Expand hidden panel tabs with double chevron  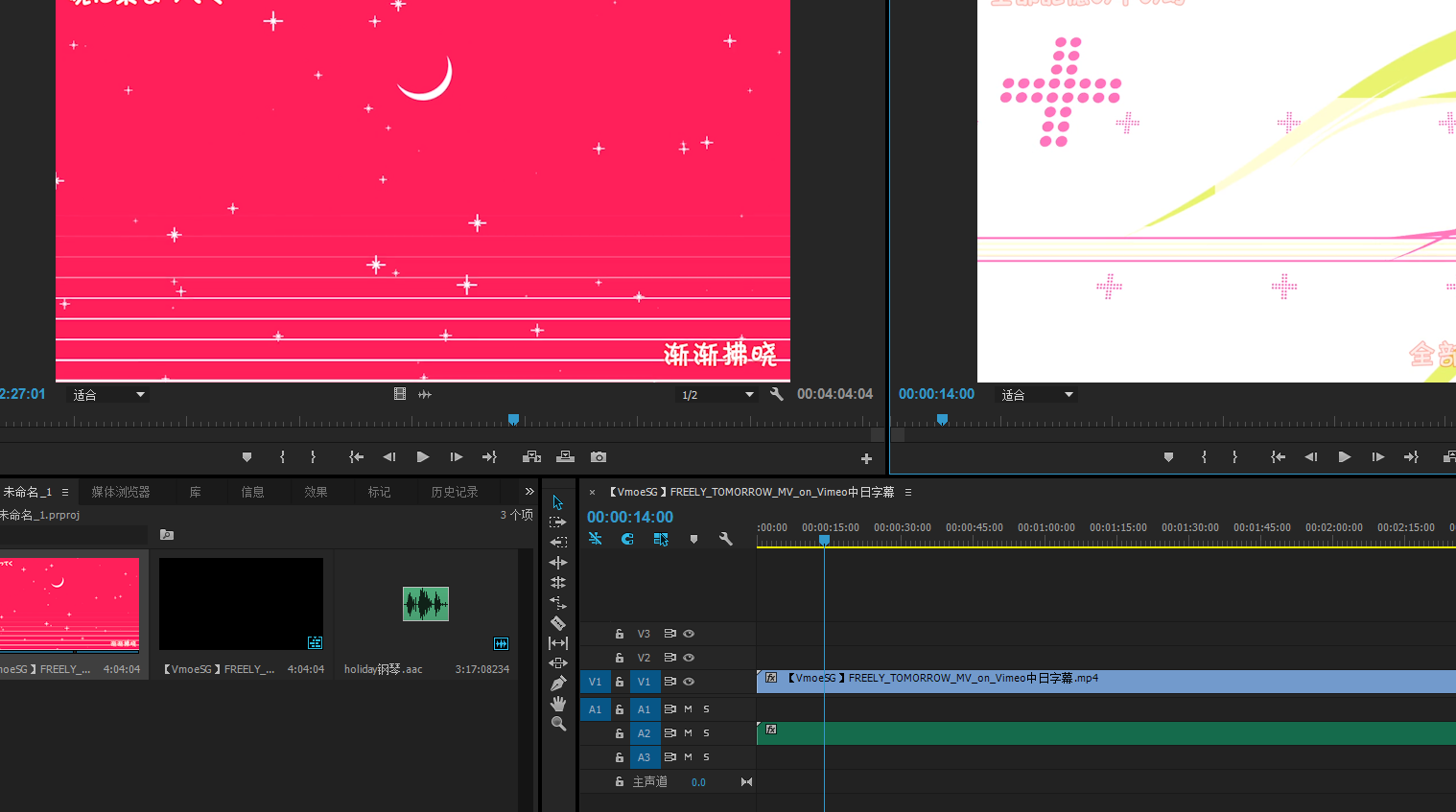(x=528, y=492)
